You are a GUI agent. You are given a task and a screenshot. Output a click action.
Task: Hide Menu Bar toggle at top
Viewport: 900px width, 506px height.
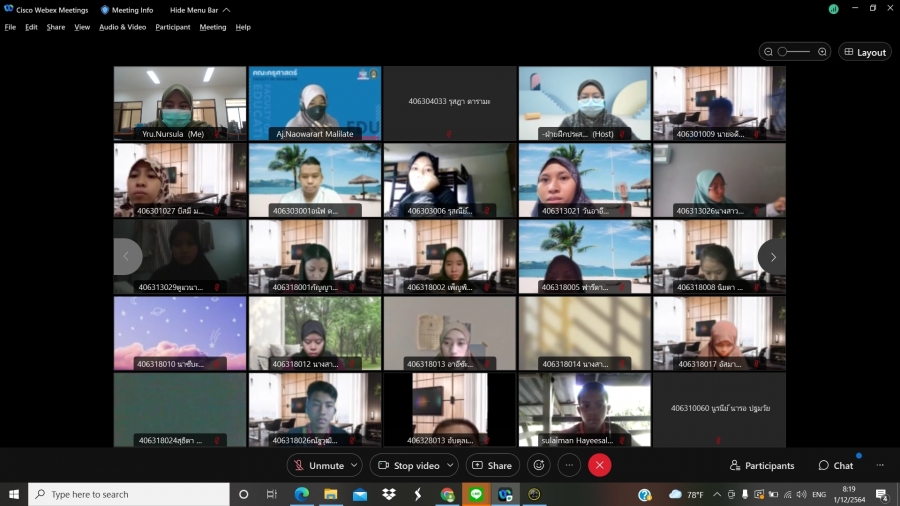(199, 10)
